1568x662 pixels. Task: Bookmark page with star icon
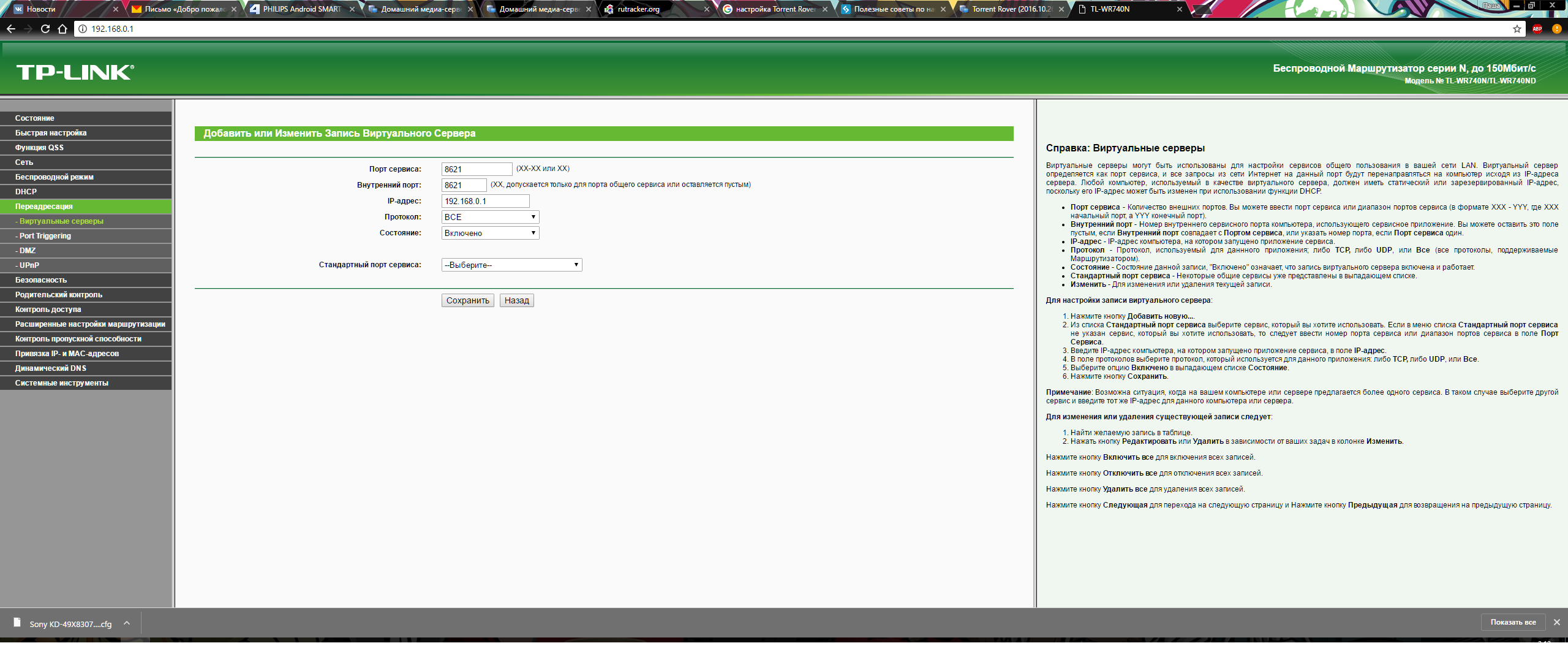click(x=1517, y=29)
